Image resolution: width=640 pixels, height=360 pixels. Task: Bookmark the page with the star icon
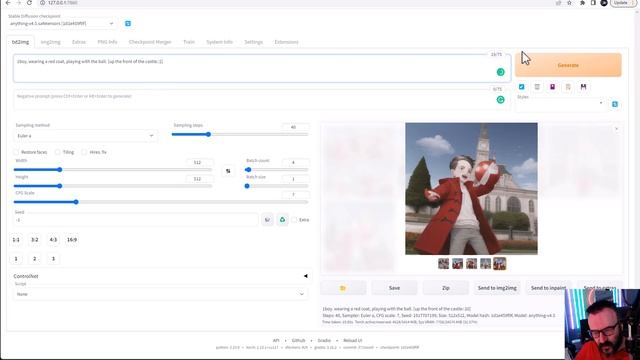569,3
